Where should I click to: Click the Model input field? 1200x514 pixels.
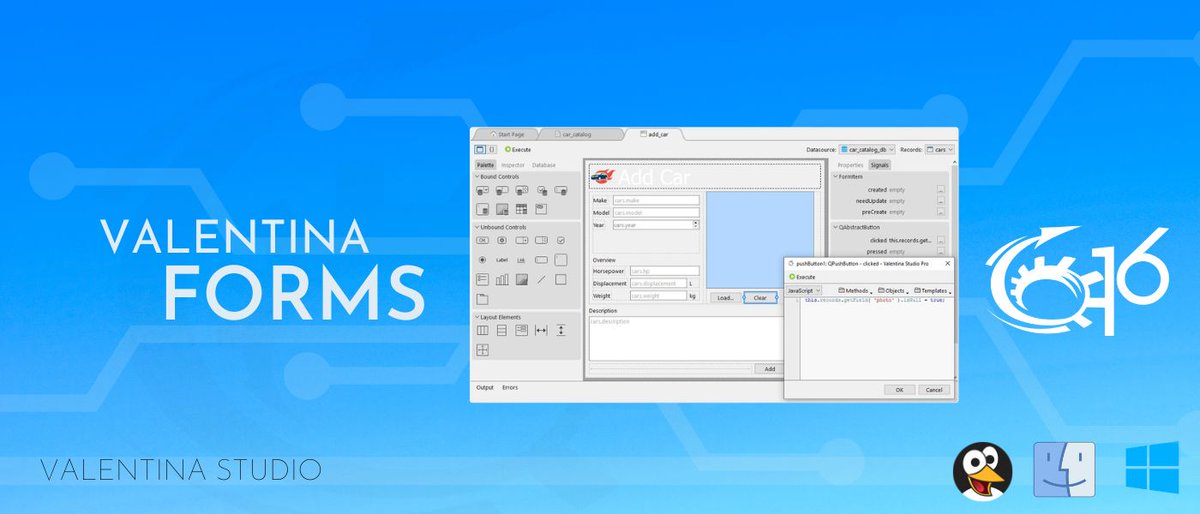coord(656,213)
